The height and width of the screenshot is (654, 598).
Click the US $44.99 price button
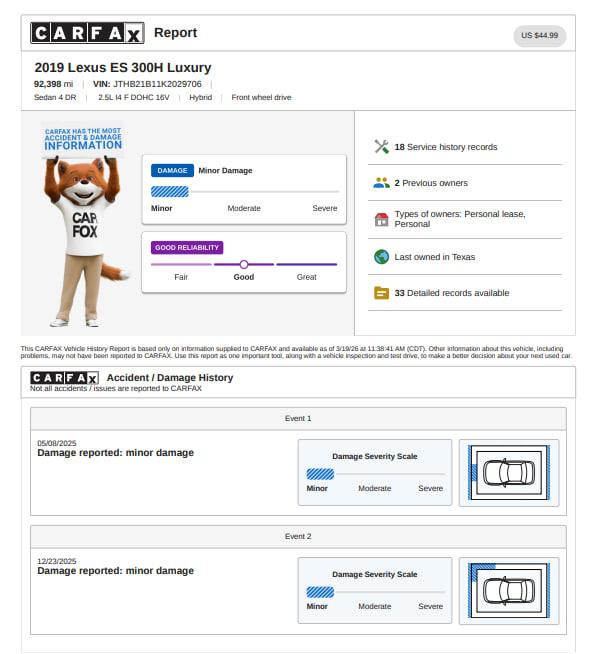click(x=539, y=35)
